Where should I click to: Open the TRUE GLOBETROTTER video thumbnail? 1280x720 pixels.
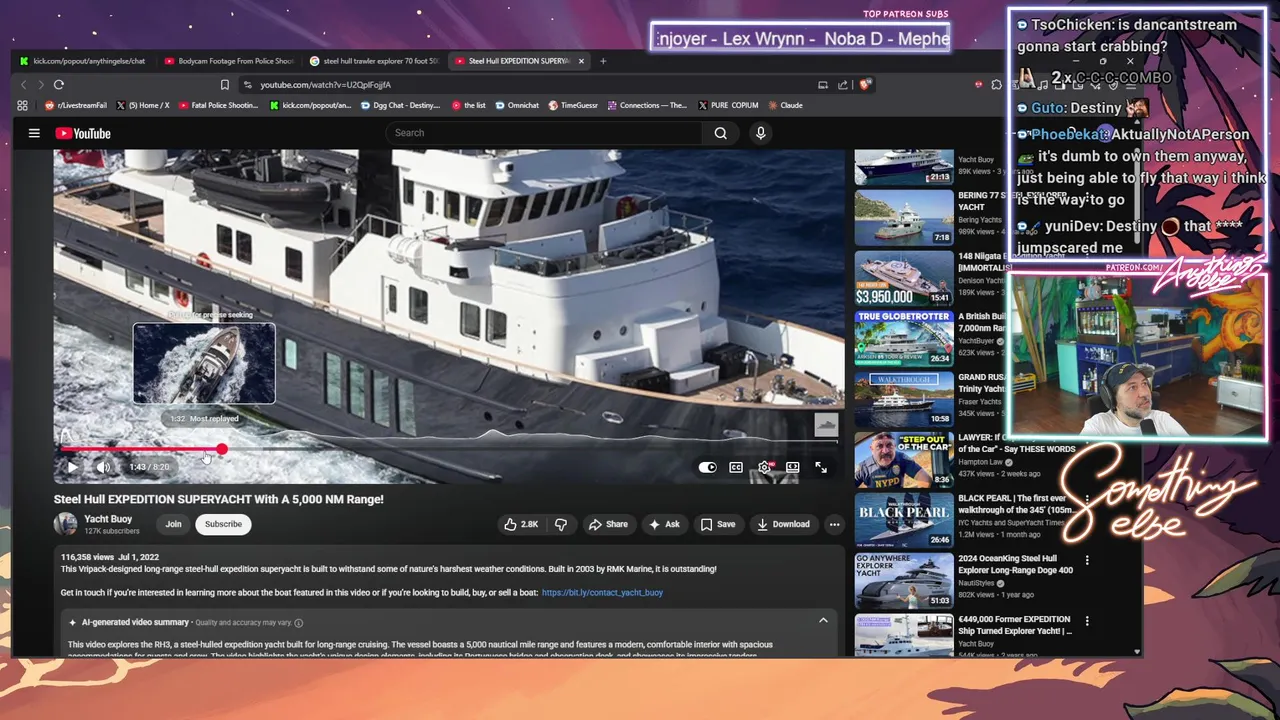(904, 338)
